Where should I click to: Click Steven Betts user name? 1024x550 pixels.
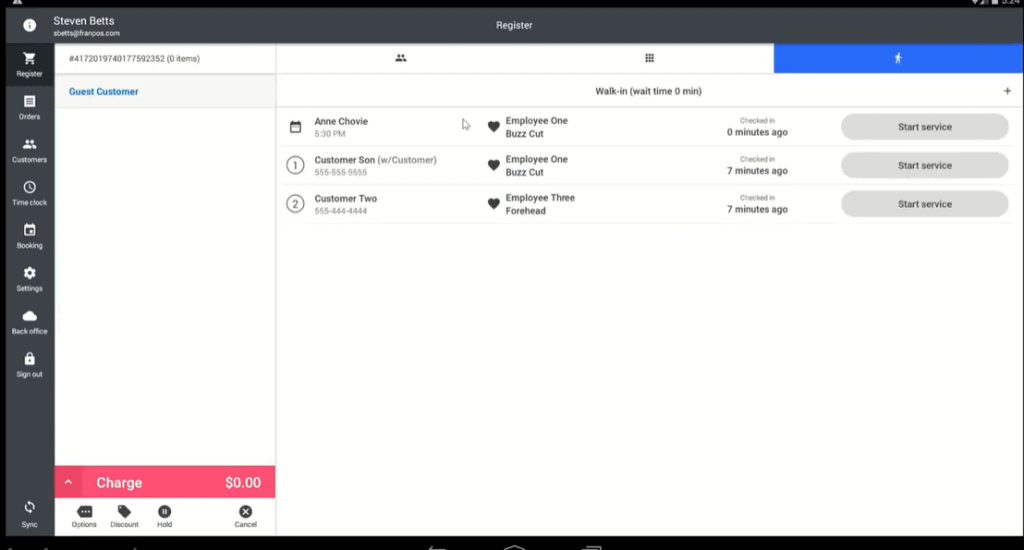tap(84, 21)
